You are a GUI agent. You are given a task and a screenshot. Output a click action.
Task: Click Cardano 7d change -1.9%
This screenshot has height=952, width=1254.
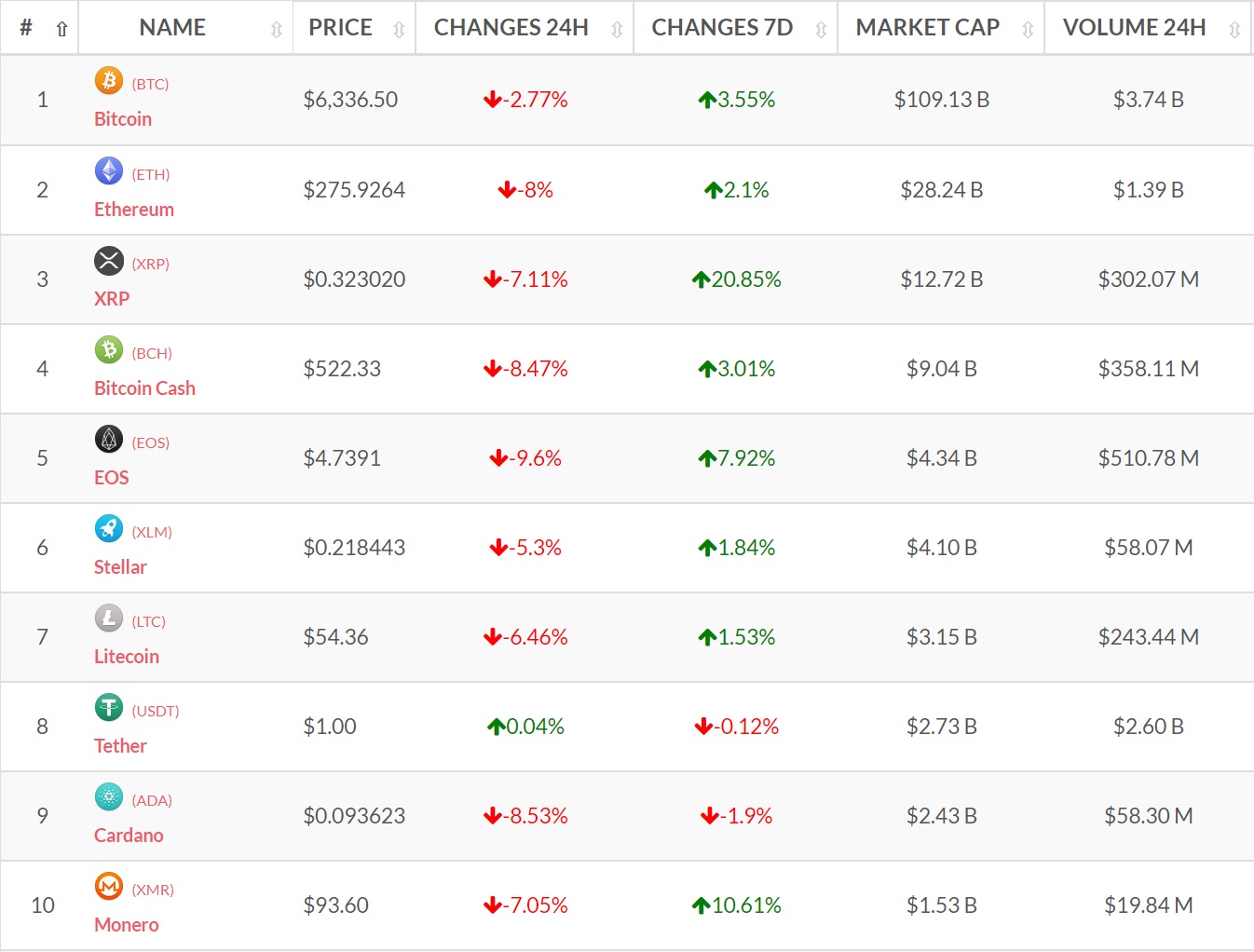[736, 816]
